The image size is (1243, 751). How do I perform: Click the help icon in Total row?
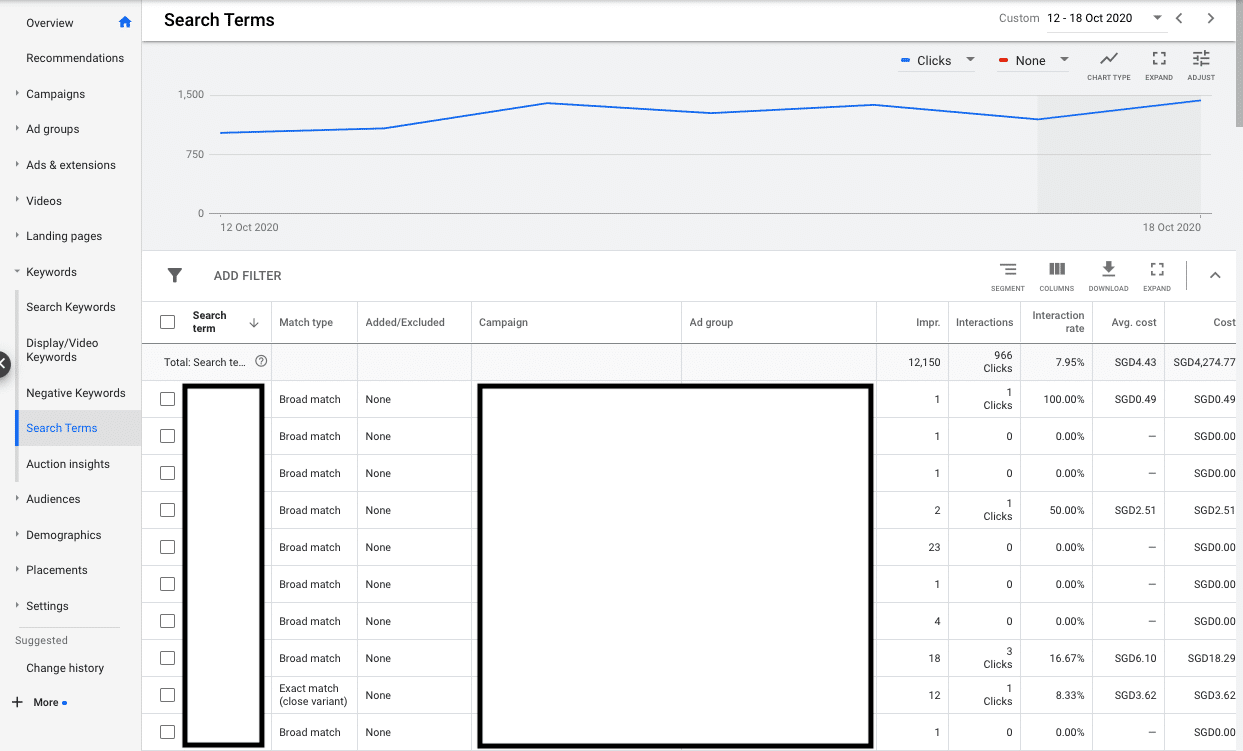(x=261, y=361)
